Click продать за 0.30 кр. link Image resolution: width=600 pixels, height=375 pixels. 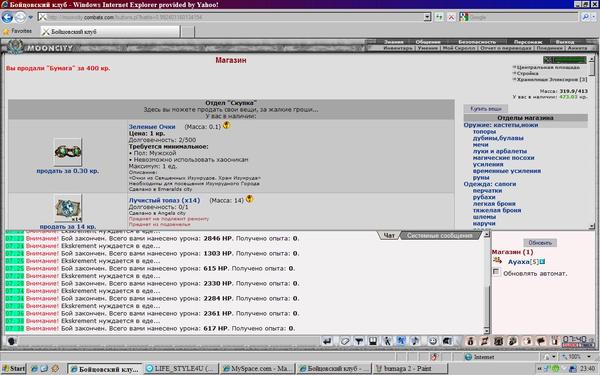68,171
